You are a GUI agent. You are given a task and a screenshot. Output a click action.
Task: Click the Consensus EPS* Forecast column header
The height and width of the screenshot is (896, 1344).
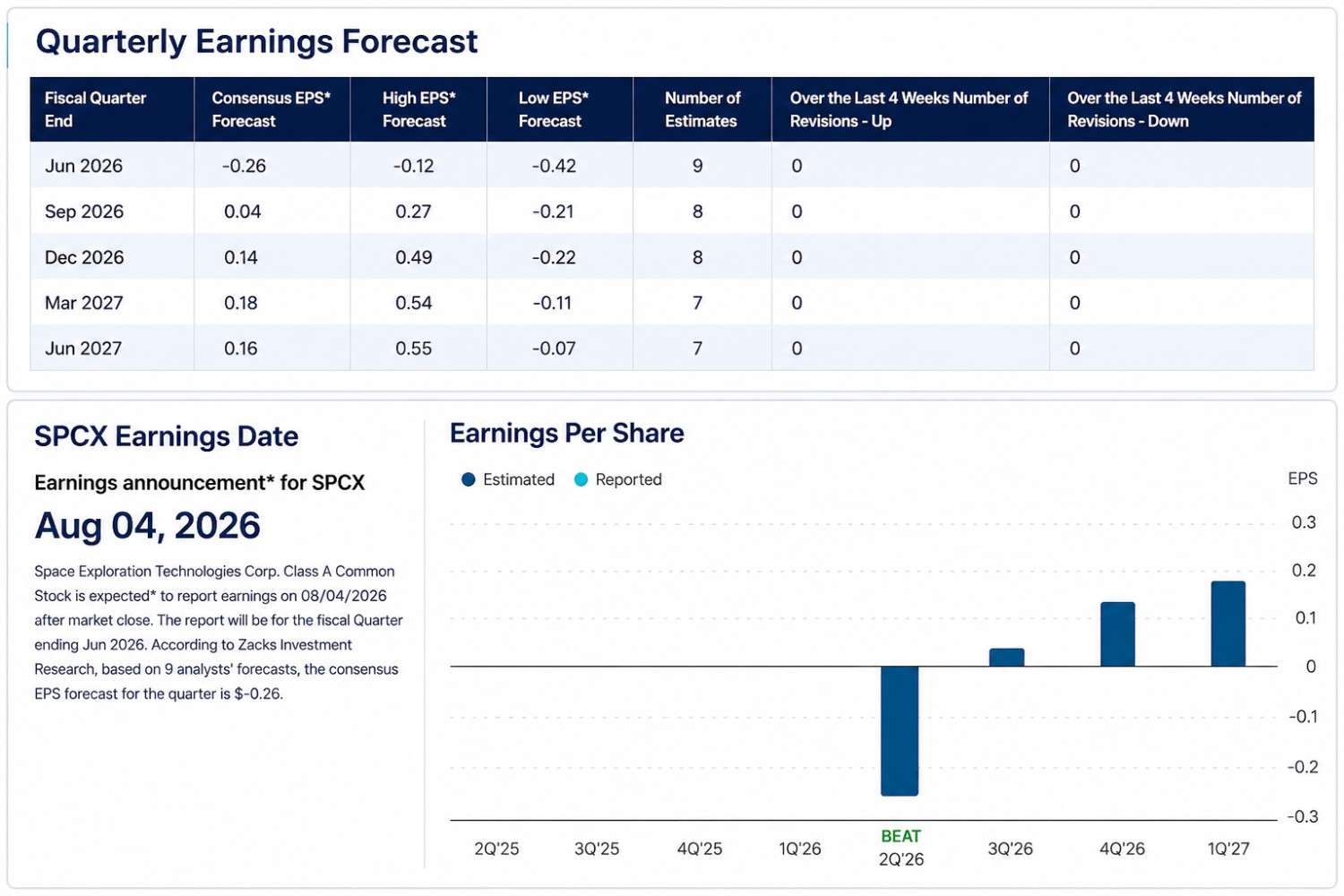[x=271, y=109]
